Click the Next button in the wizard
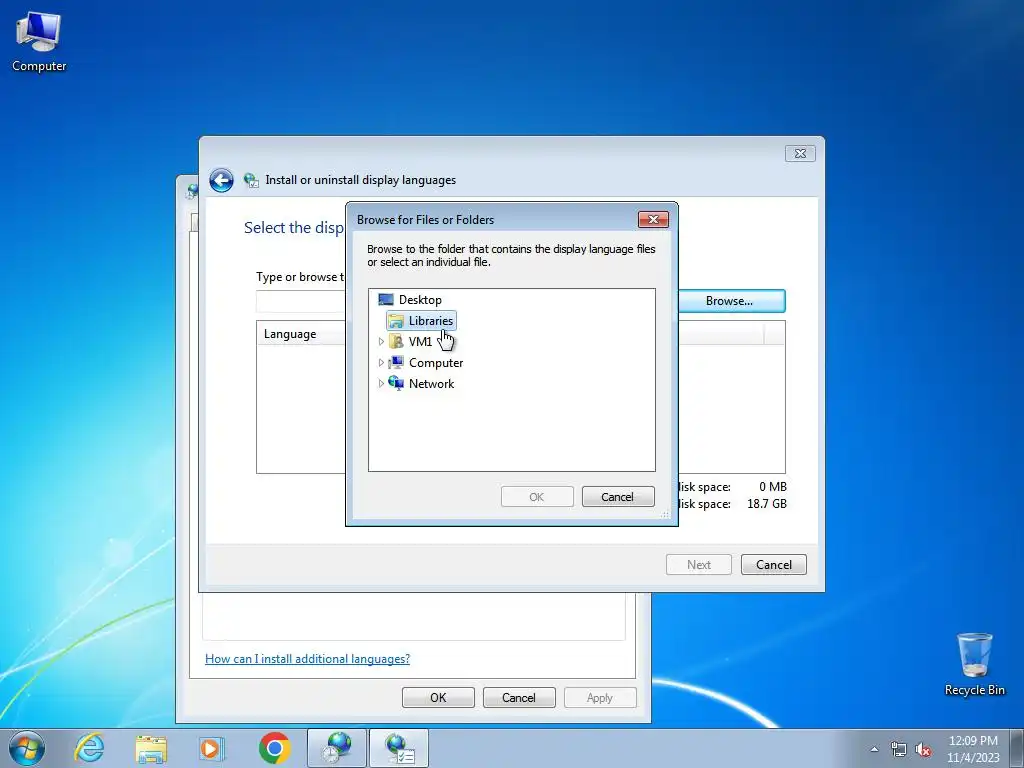This screenshot has width=1024, height=768. point(699,565)
